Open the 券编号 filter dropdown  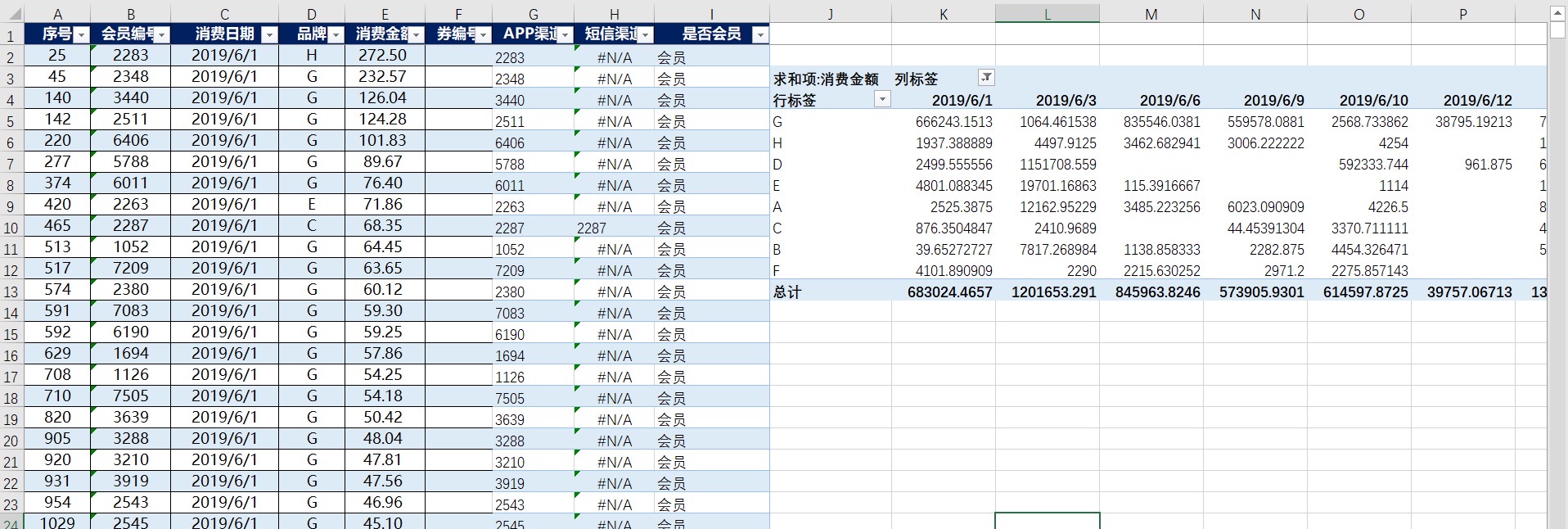pos(483,34)
